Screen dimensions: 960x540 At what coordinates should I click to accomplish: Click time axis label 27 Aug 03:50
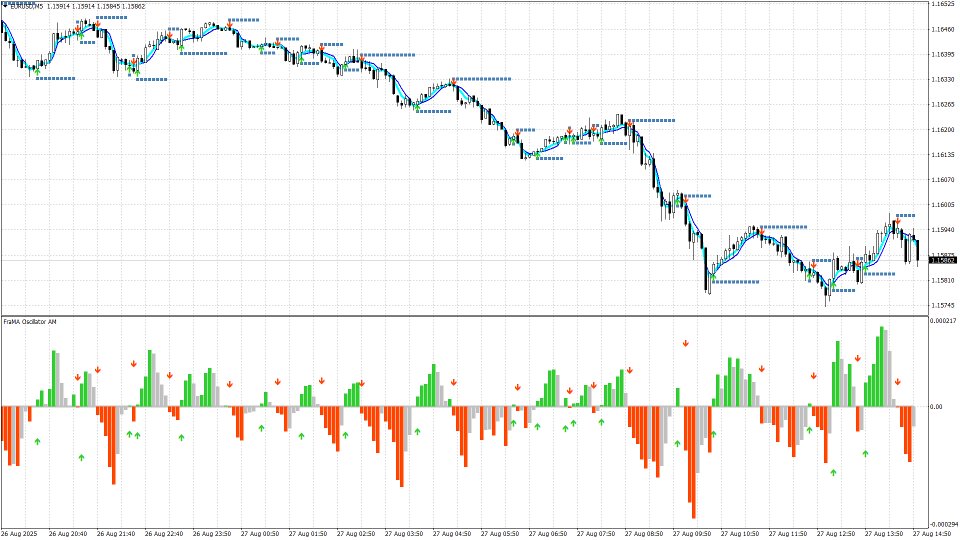(404, 534)
